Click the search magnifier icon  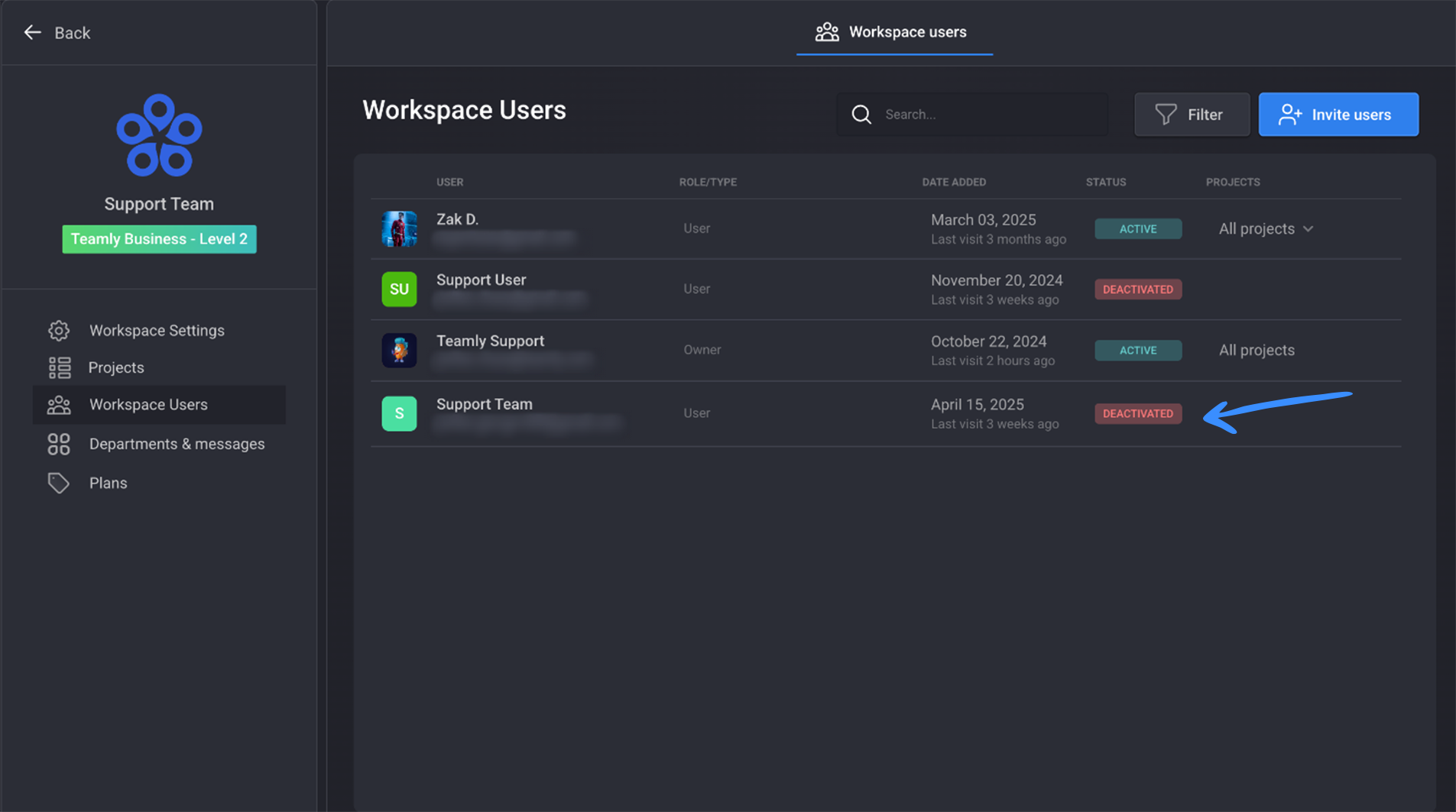pyautogui.click(x=861, y=114)
